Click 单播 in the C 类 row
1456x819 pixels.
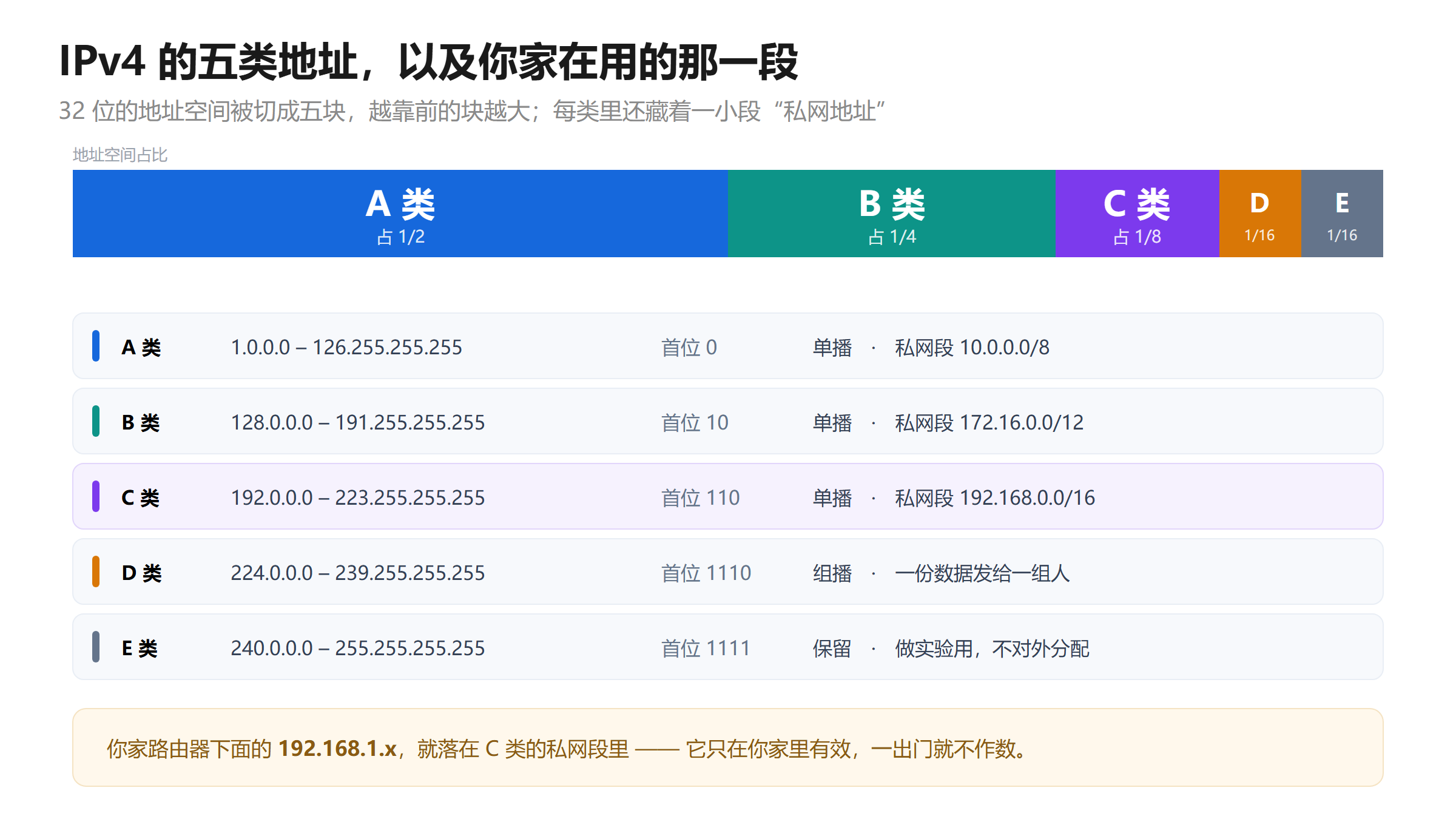pos(832,497)
